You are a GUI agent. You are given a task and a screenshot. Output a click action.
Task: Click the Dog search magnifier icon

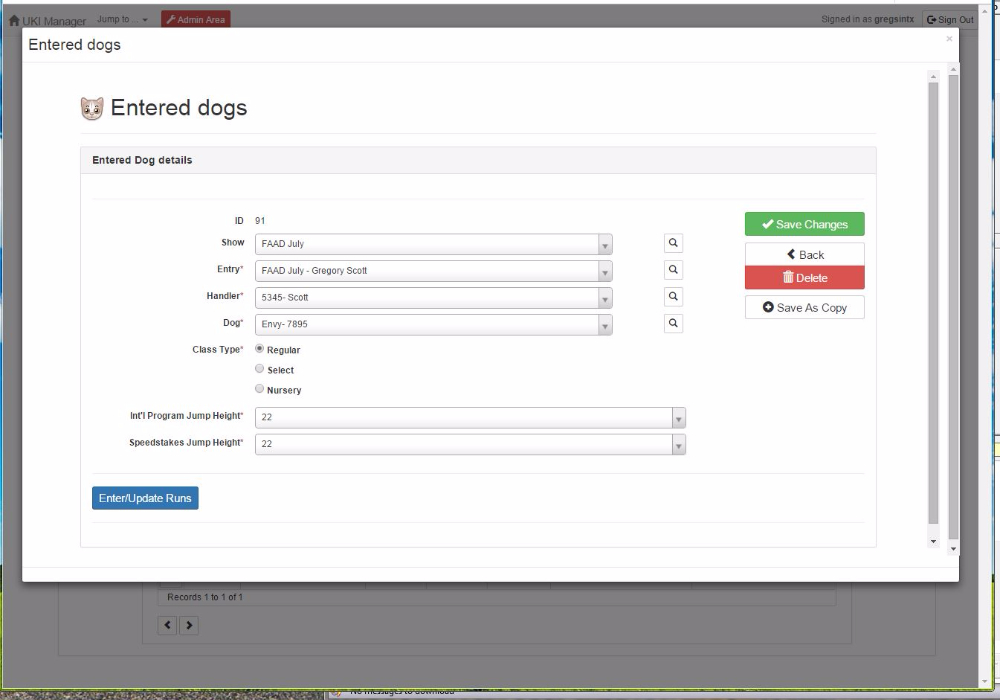[673, 323]
